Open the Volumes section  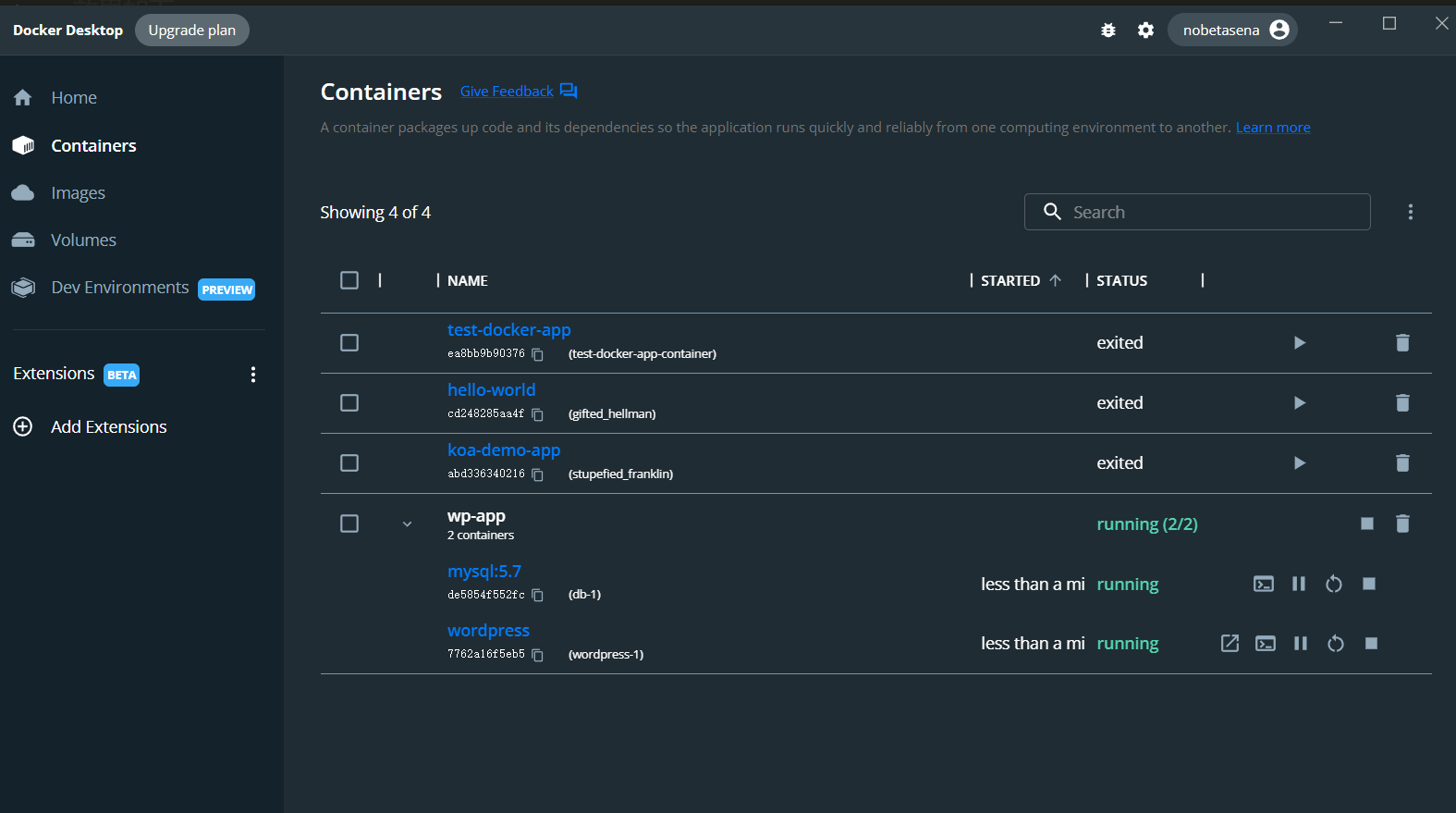click(x=83, y=240)
